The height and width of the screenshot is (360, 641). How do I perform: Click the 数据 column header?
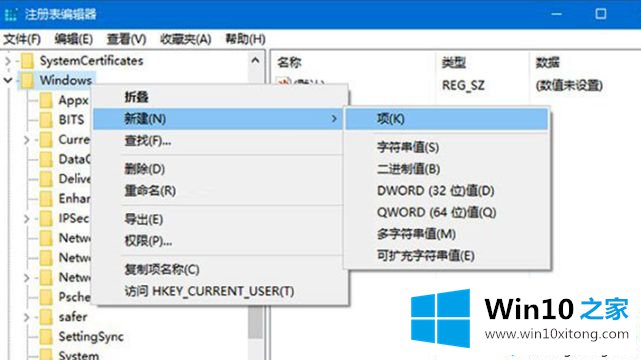pos(585,63)
